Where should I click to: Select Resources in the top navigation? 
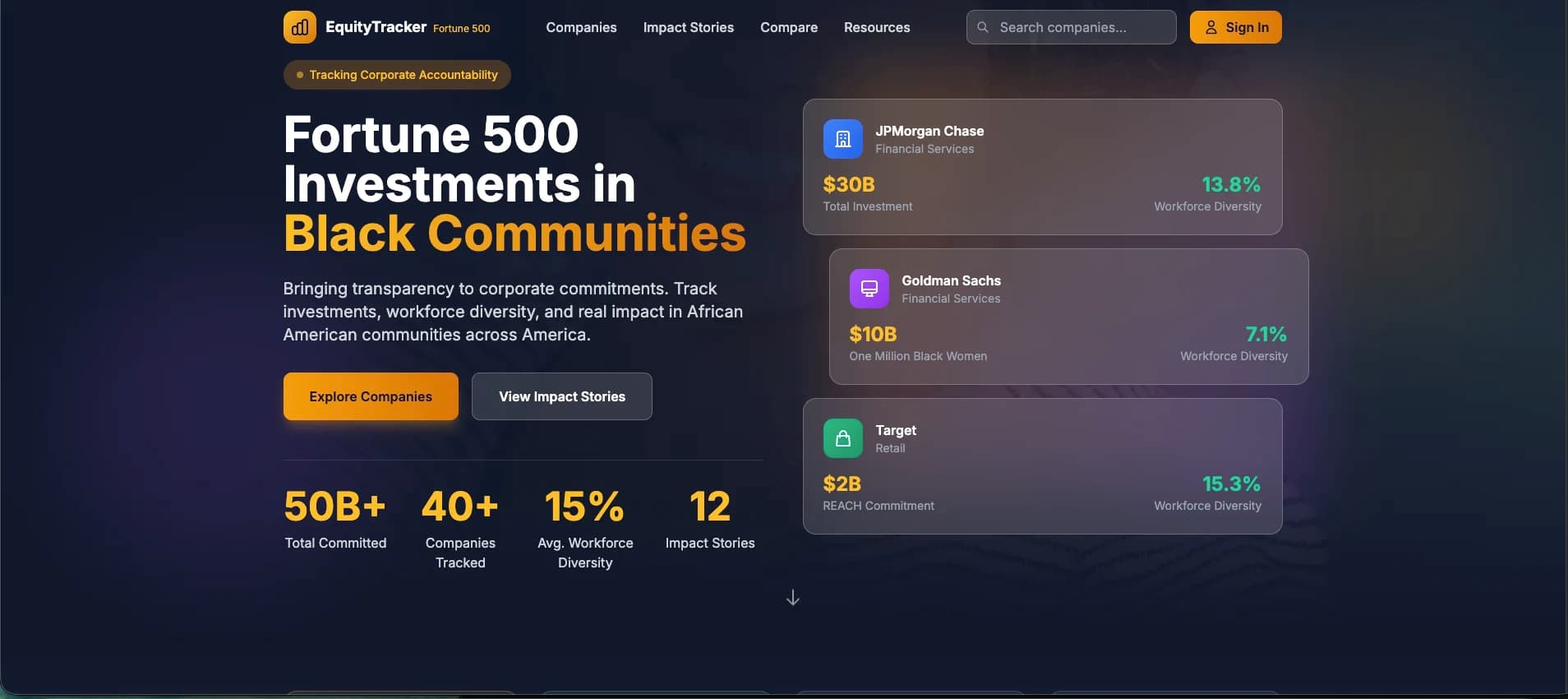[x=876, y=27]
